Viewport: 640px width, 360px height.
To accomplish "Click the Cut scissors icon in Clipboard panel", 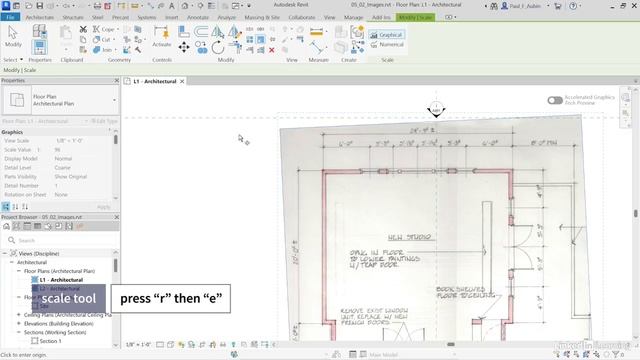I will pos(83,29).
